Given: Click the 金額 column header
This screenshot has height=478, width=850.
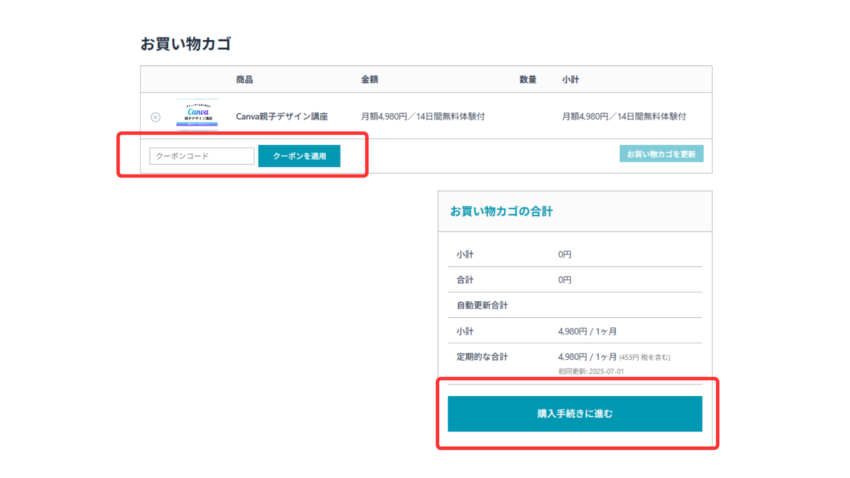Looking at the screenshot, I should (x=370, y=79).
